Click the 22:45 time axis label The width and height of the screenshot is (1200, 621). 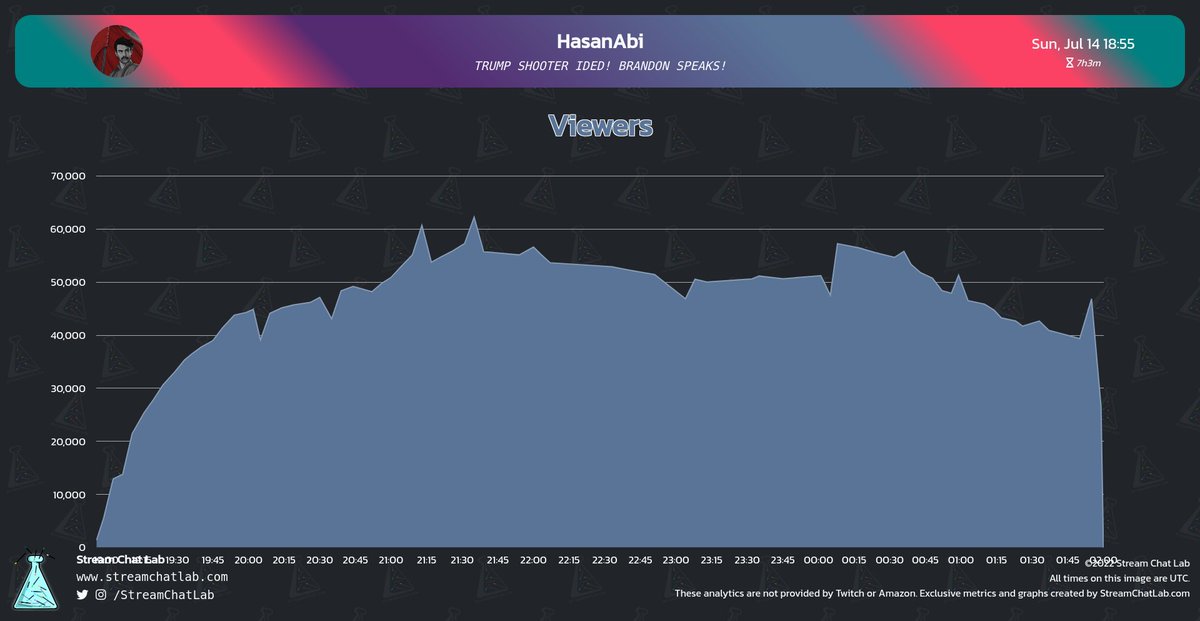click(640, 560)
